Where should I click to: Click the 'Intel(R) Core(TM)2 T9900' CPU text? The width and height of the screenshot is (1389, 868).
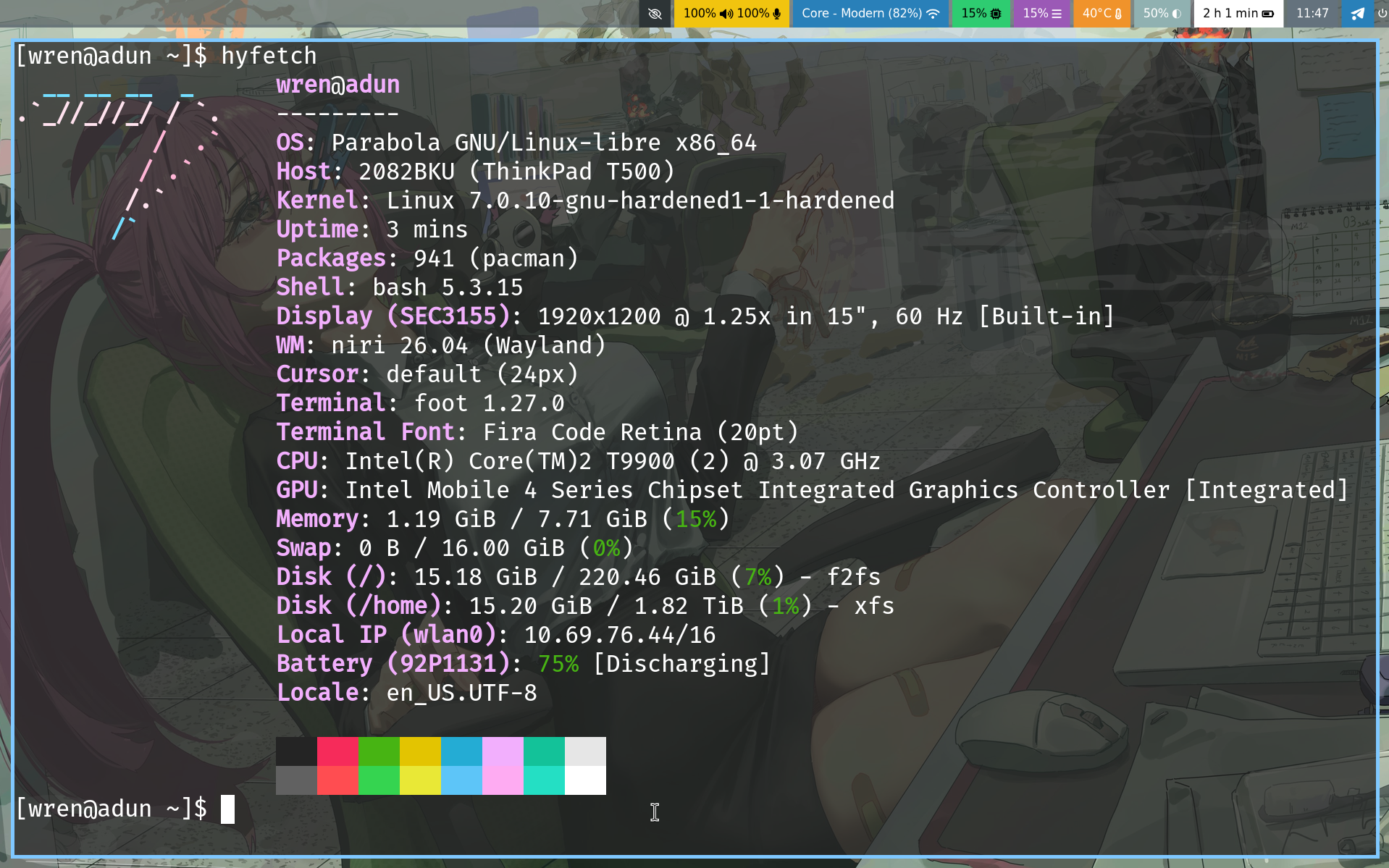(510, 461)
